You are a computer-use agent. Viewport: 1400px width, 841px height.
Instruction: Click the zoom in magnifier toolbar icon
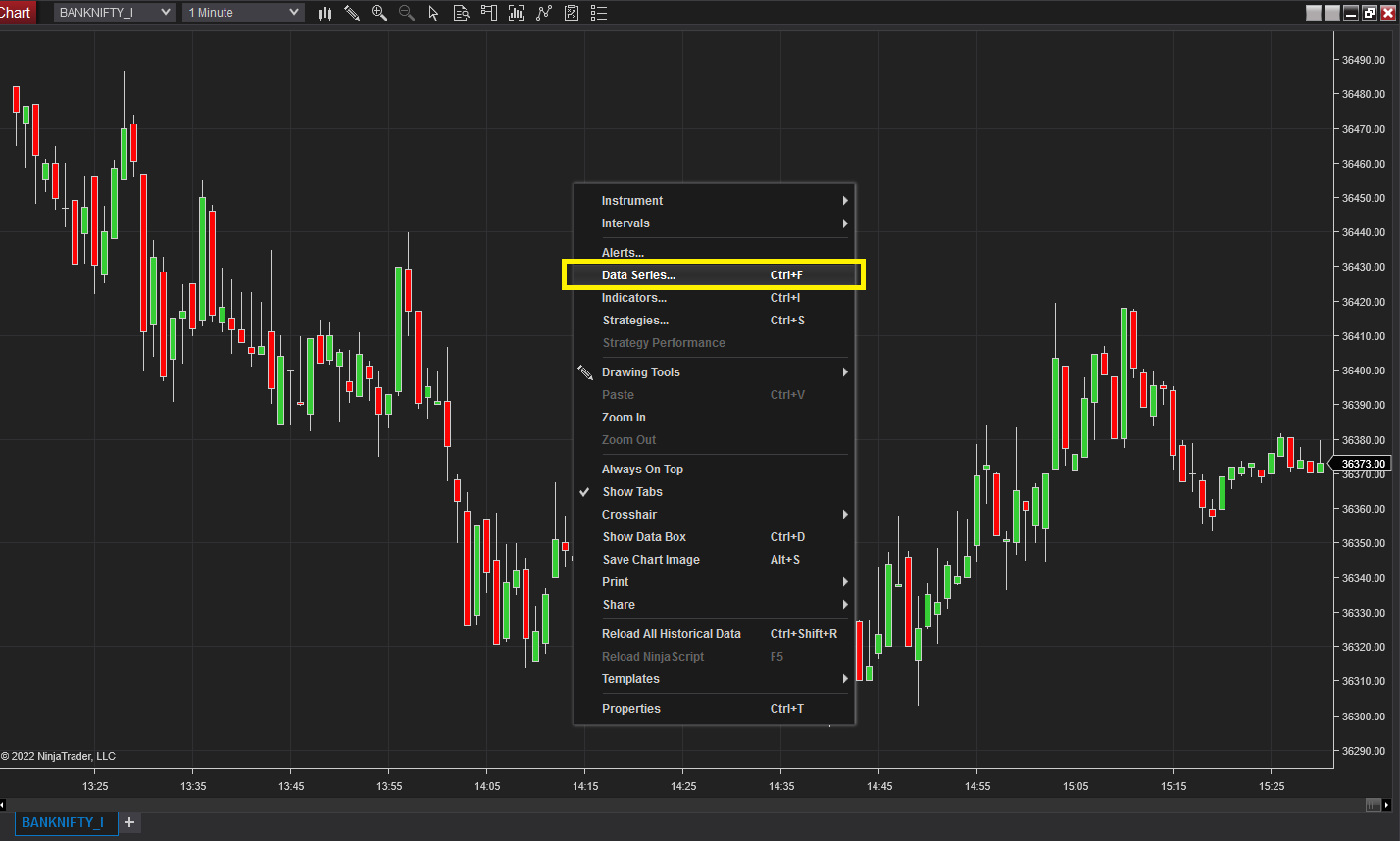point(378,13)
